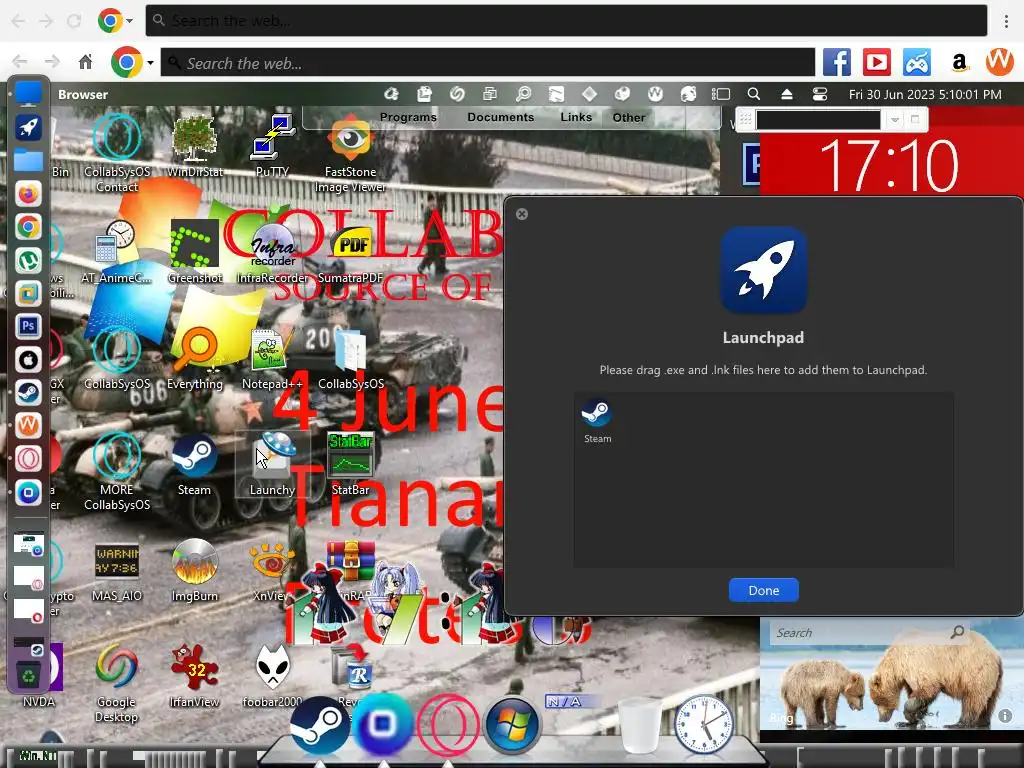This screenshot has width=1024, height=768.
Task: Open the YouTube shortcut in browser toolbar
Action: pyautogui.click(x=877, y=63)
